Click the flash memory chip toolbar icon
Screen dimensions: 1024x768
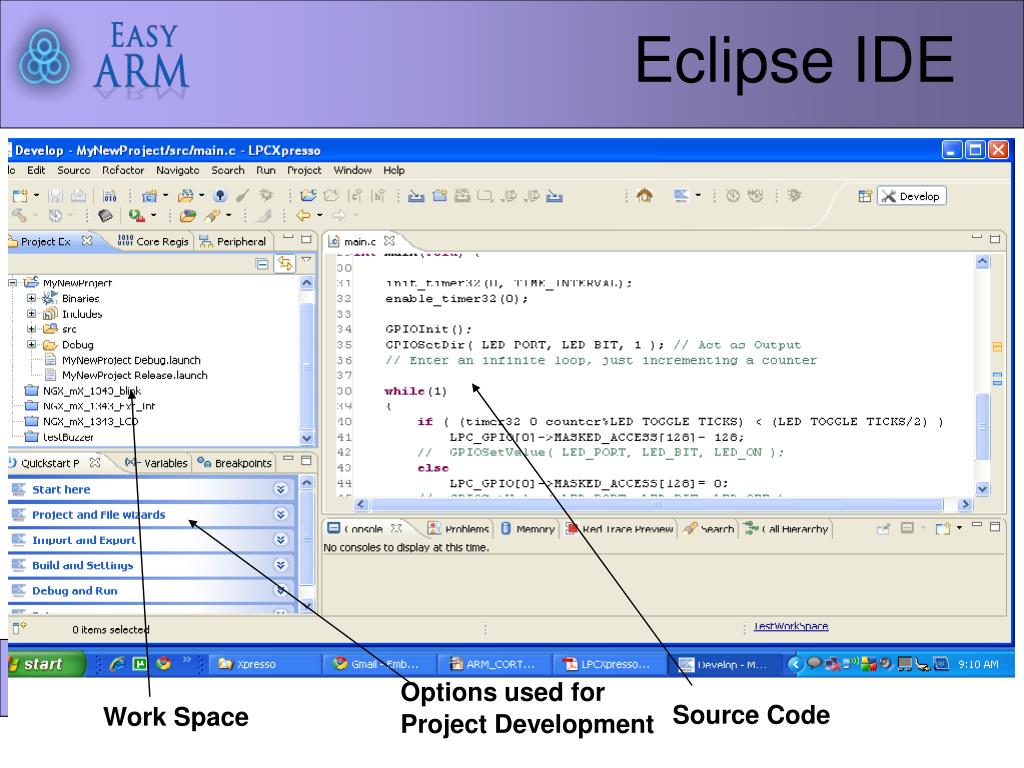click(105, 215)
